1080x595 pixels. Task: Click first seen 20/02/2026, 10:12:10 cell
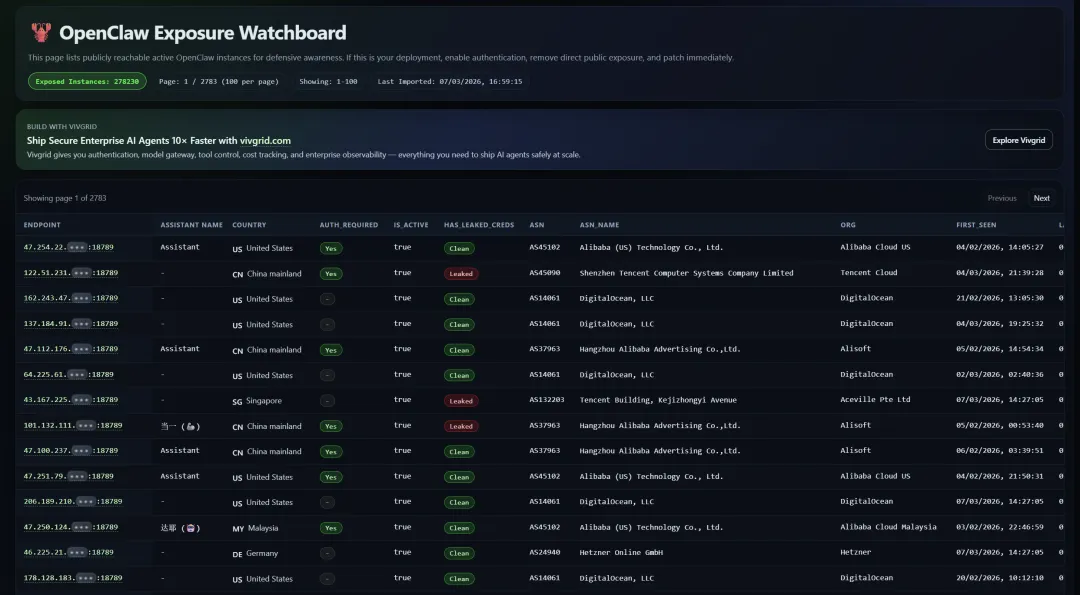999,578
